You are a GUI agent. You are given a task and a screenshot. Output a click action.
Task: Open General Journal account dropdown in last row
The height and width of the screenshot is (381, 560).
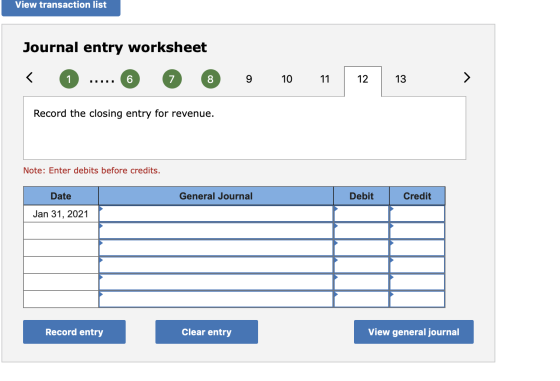click(x=216, y=299)
